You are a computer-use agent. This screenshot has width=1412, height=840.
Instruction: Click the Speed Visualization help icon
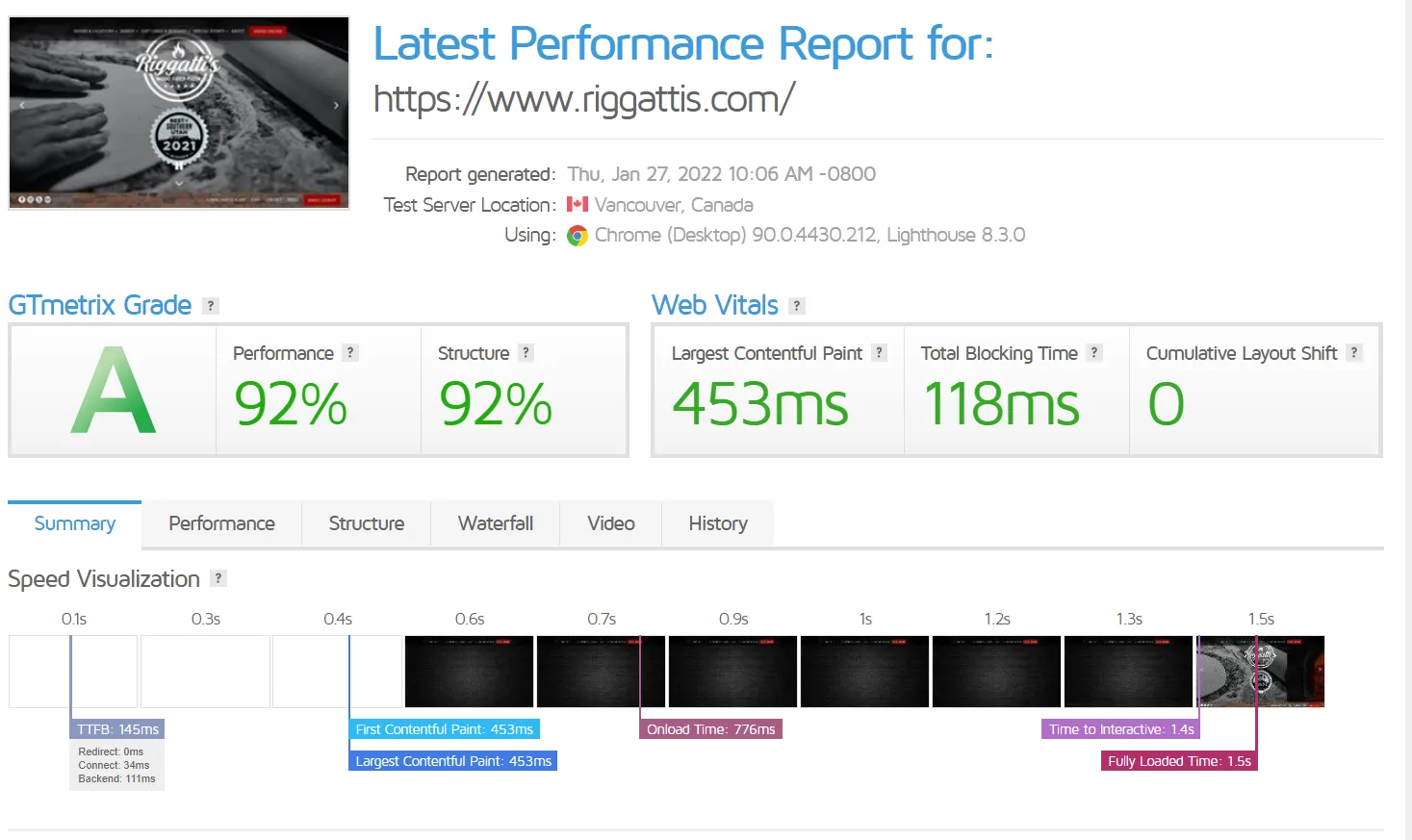[218, 578]
